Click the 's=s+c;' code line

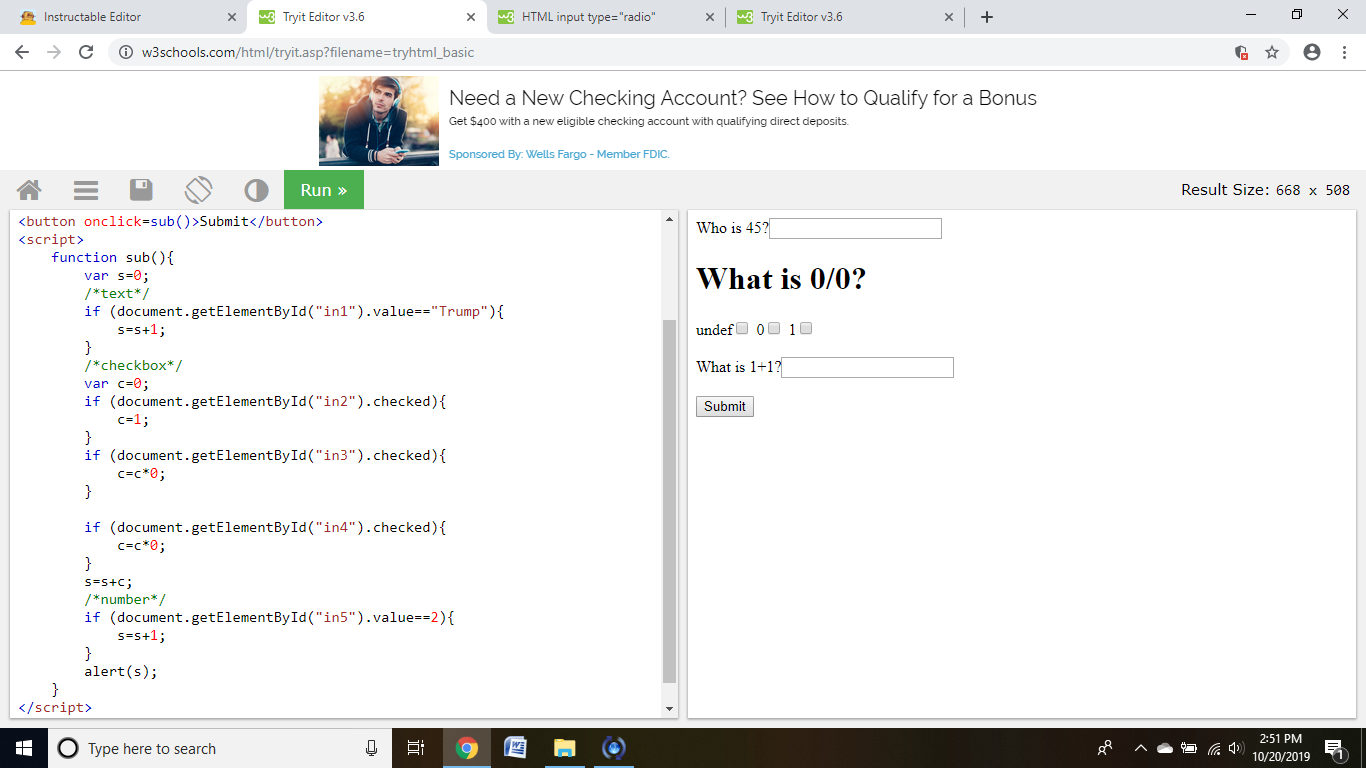pyautogui.click(x=109, y=581)
